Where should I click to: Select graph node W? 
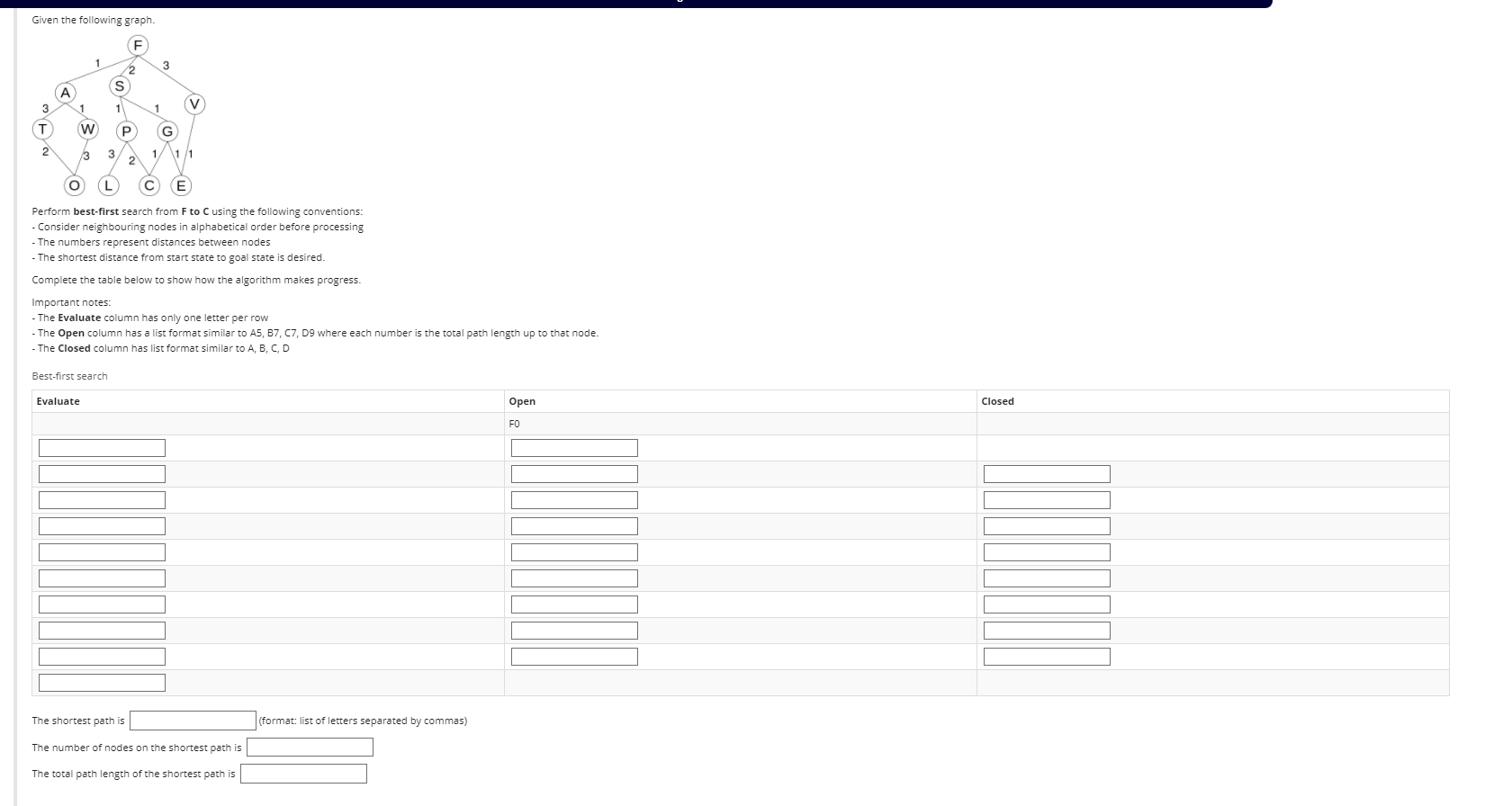pos(87,130)
